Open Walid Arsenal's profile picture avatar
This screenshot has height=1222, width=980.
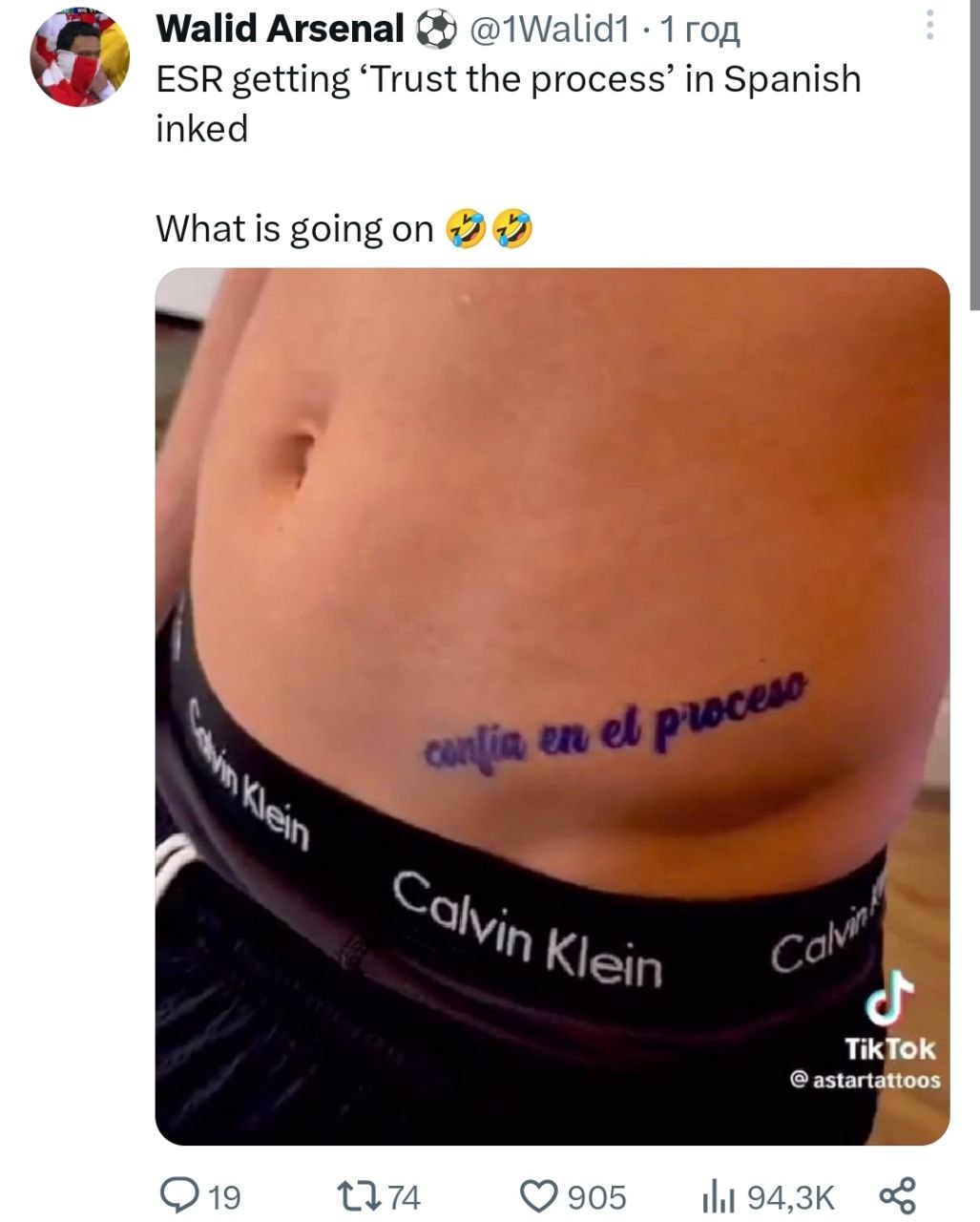click(80, 57)
